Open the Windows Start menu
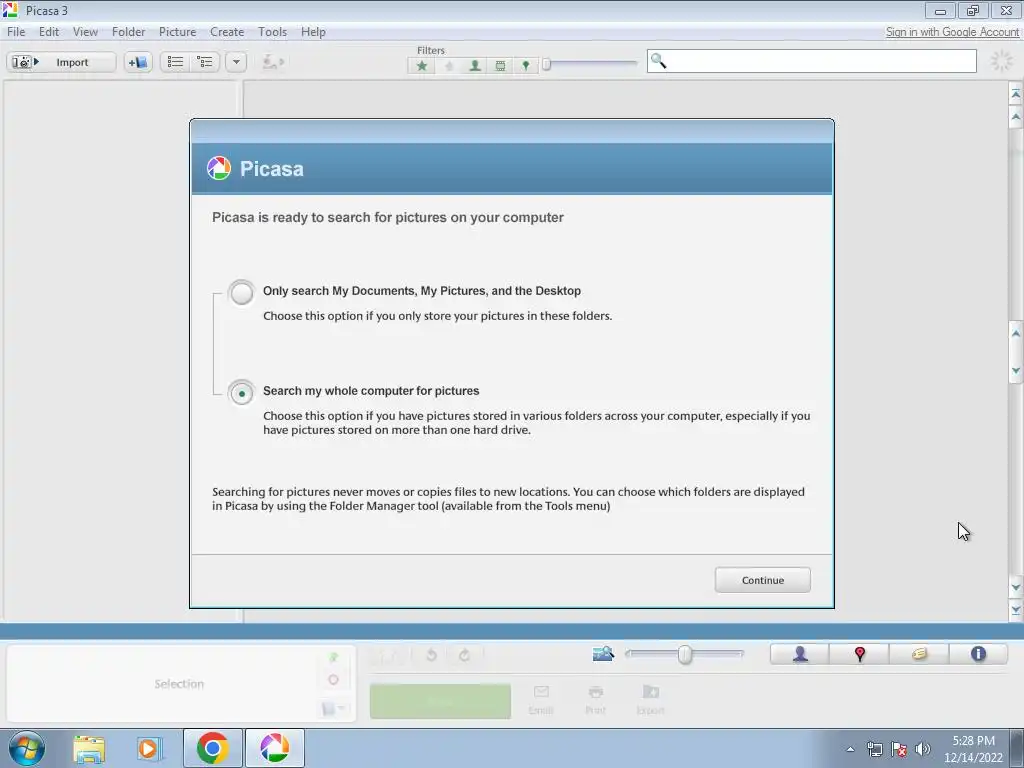The image size is (1024, 768). tap(27, 748)
